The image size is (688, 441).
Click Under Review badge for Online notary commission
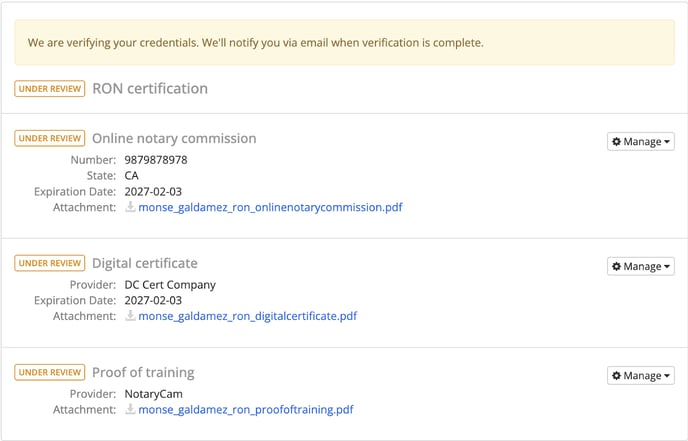point(50,138)
